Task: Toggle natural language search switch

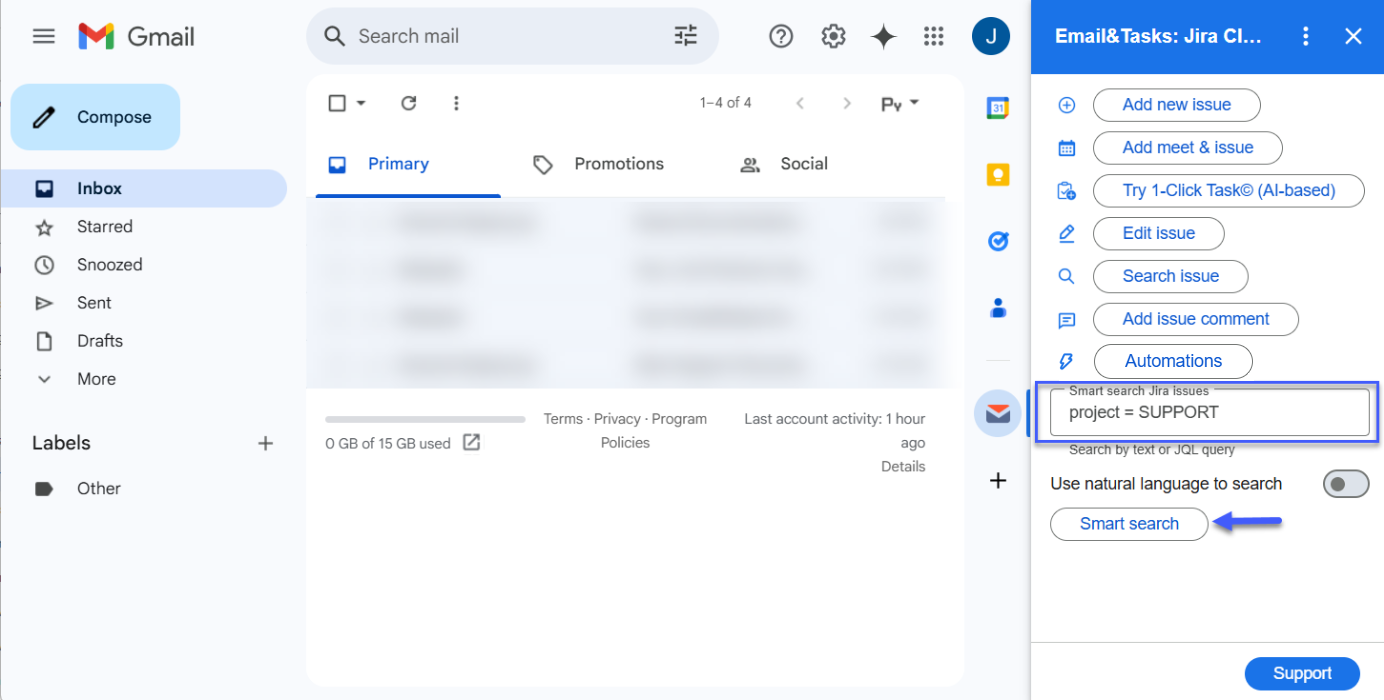Action: [1345, 484]
